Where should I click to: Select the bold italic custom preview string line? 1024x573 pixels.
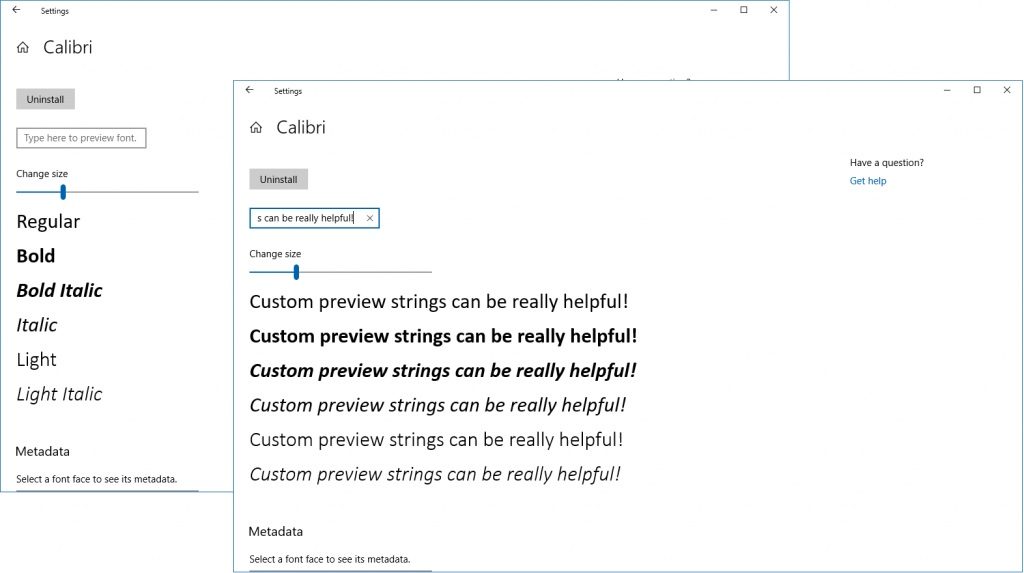pos(442,371)
